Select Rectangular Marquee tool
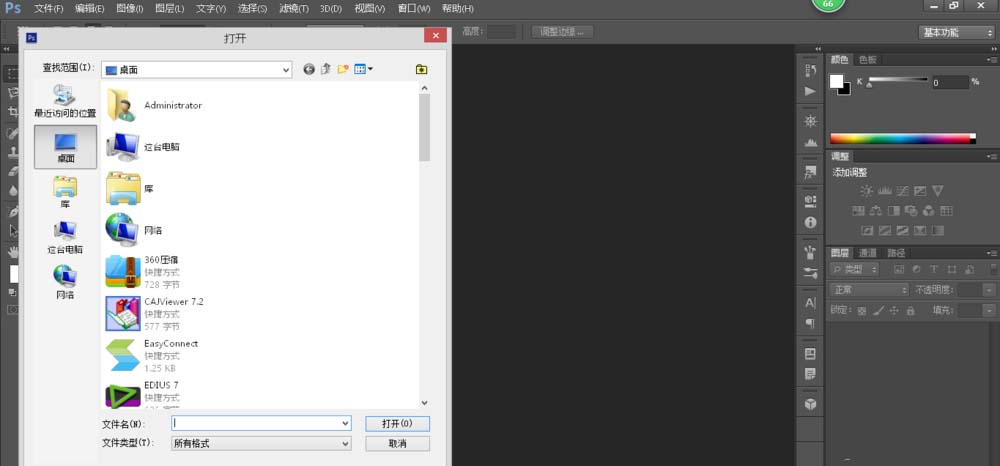 [13, 74]
